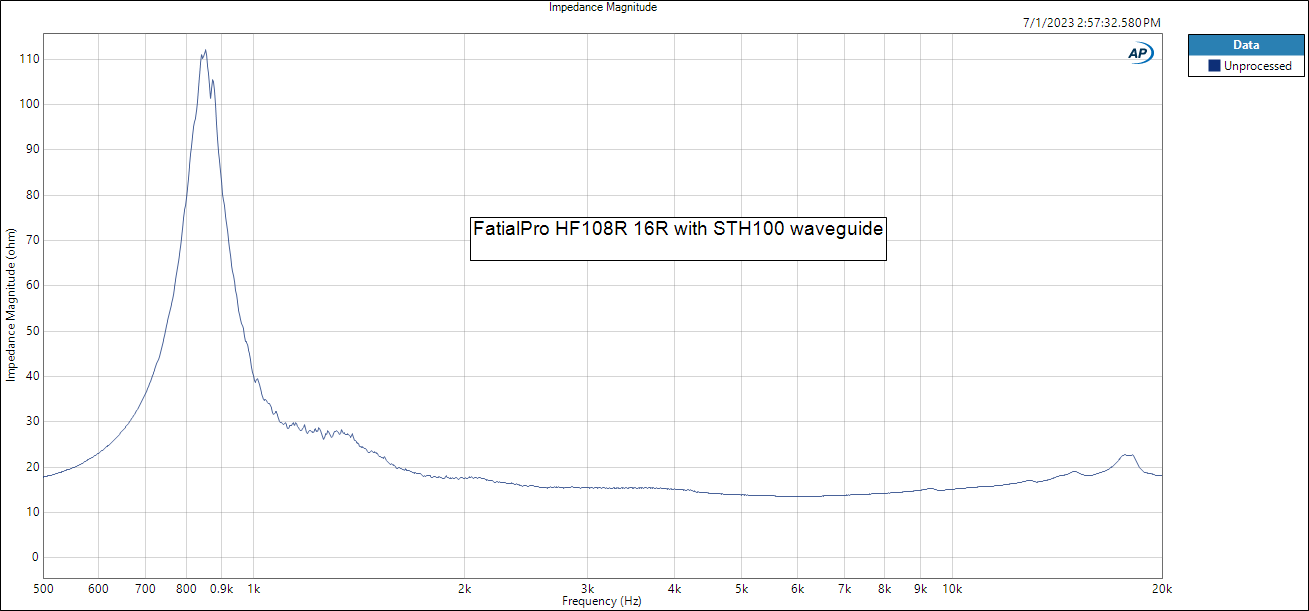This screenshot has height=611, width=1309.
Task: Click the 20k tick on frequency axis
Action: click(x=1160, y=588)
